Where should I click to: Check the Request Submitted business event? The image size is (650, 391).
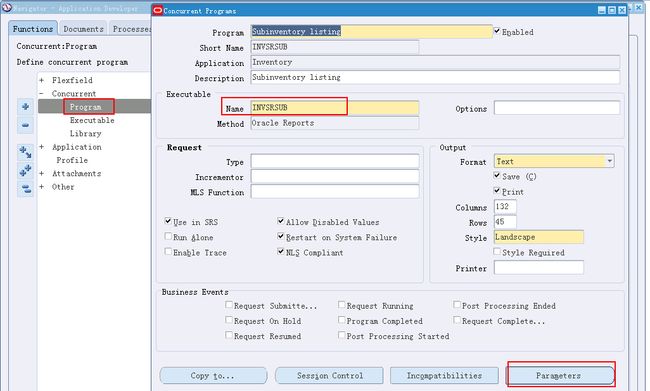click(228, 305)
